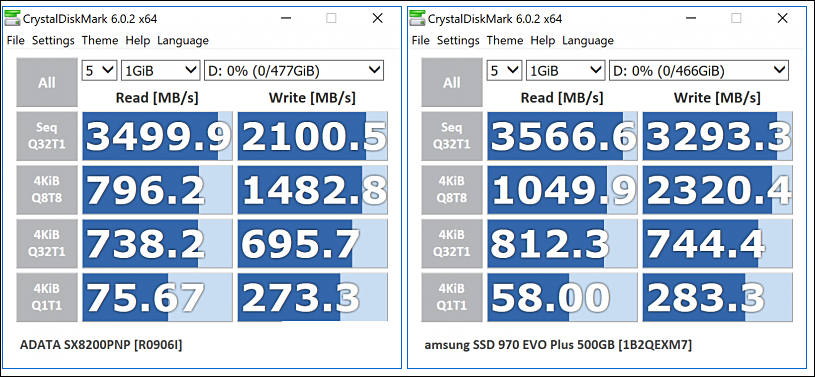The height and width of the screenshot is (377, 815).
Task: Click the 796.2 read result
Action: (157, 190)
